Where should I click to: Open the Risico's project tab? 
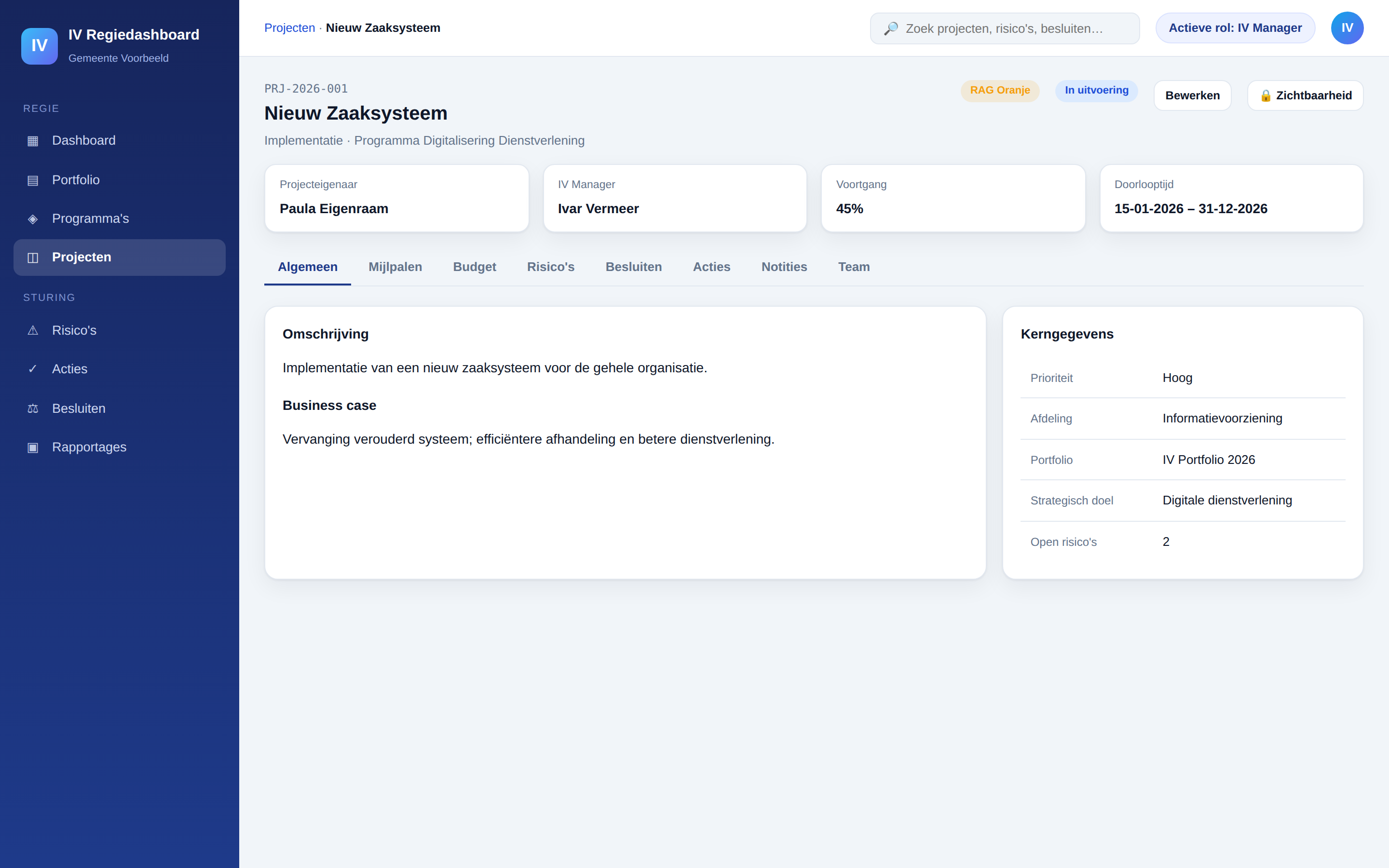550,267
